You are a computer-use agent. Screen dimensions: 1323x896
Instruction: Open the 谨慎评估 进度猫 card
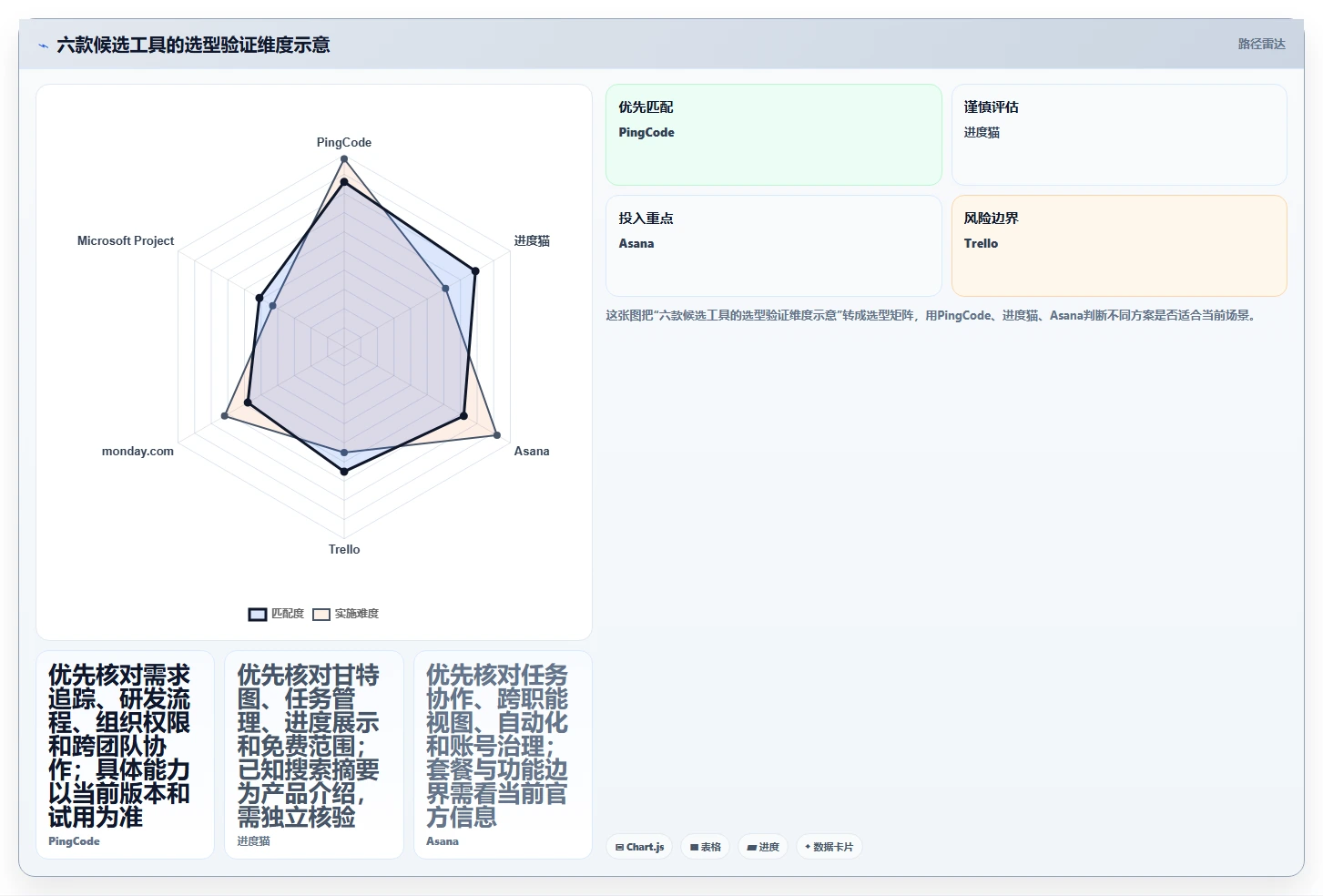[1119, 135]
